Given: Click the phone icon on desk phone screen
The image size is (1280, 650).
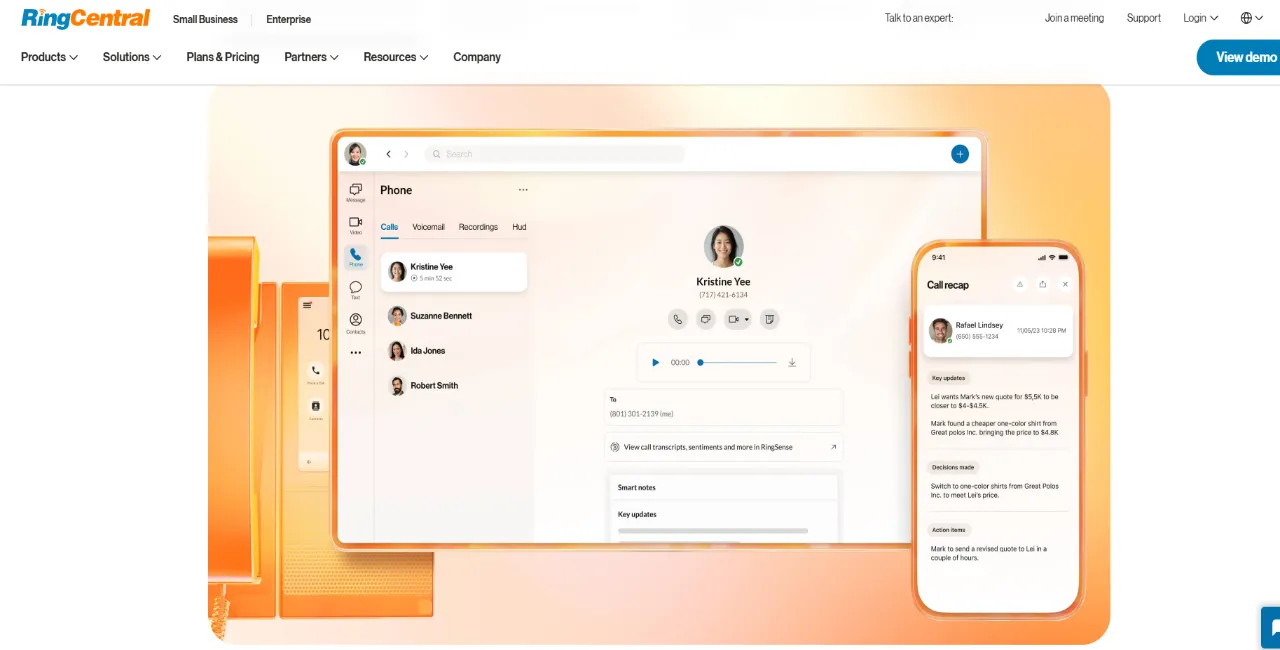Looking at the screenshot, I should (315, 370).
